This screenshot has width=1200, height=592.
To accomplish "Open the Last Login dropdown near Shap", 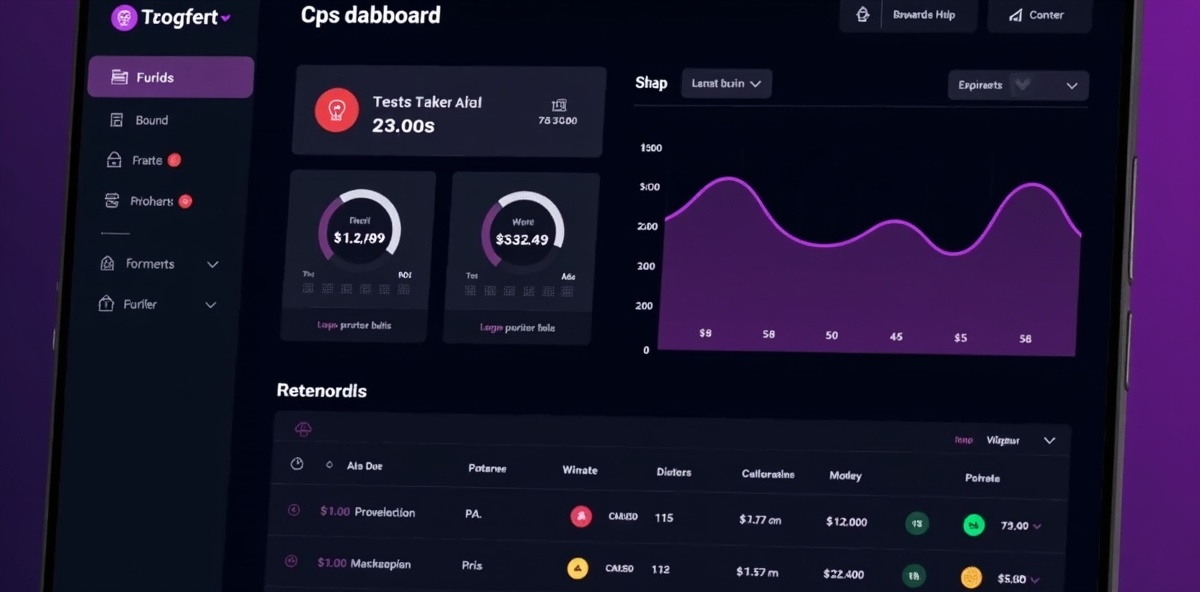I will tap(726, 83).
